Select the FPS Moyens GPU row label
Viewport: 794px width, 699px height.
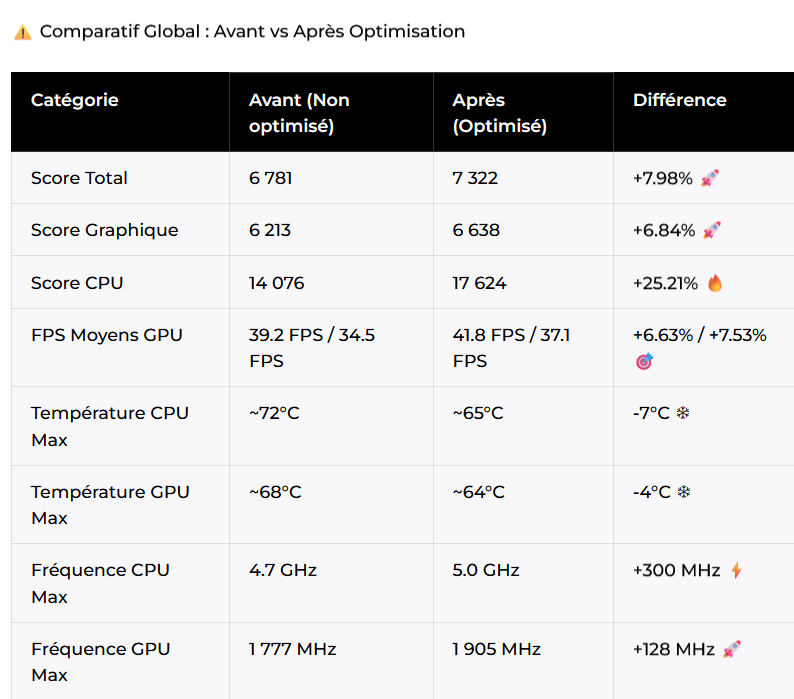tap(107, 335)
